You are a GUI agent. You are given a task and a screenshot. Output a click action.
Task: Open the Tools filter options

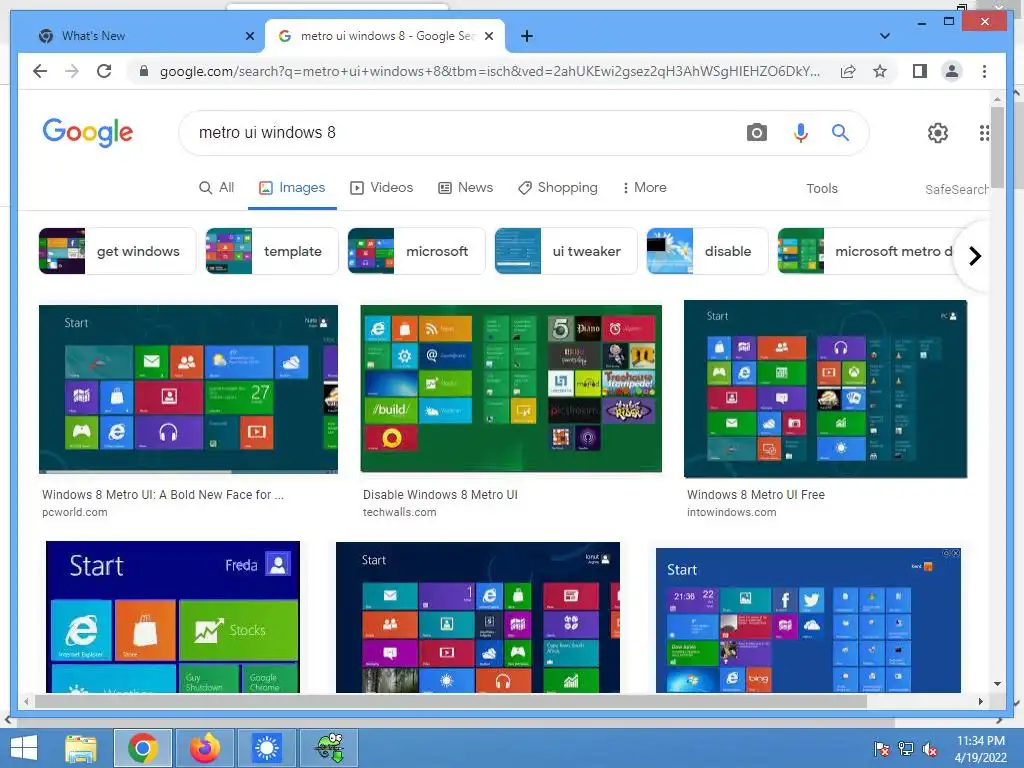(822, 188)
